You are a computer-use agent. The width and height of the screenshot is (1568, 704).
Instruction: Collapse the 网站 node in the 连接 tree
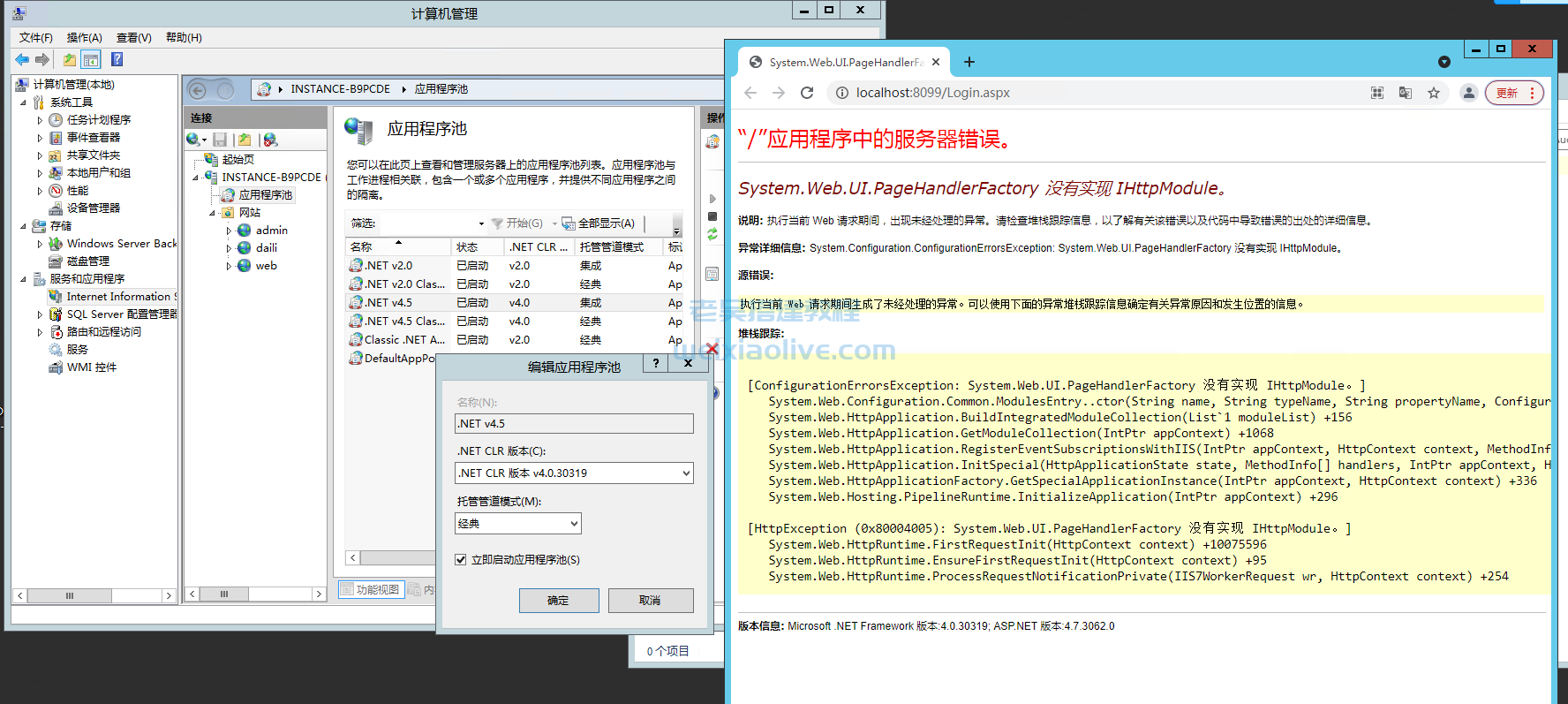pyautogui.click(x=212, y=213)
